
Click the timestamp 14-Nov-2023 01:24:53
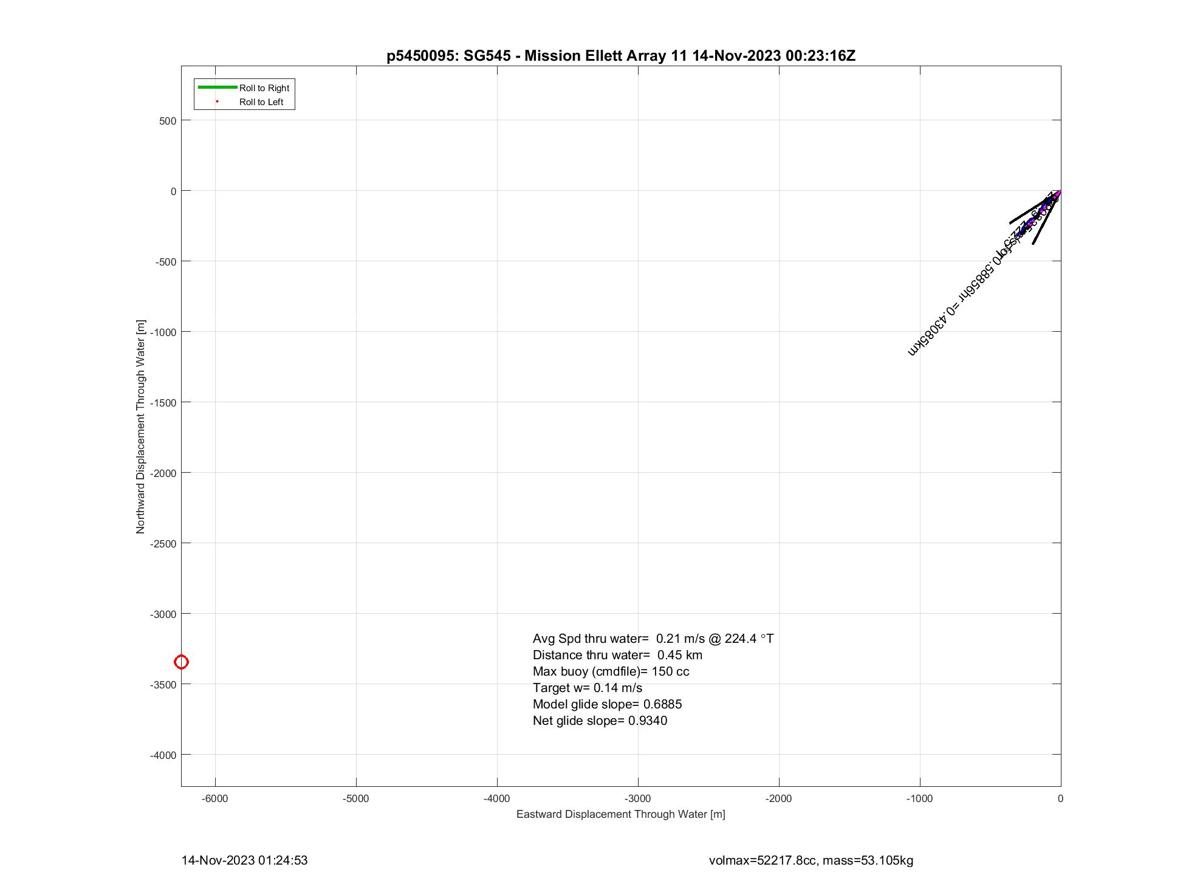point(244,860)
